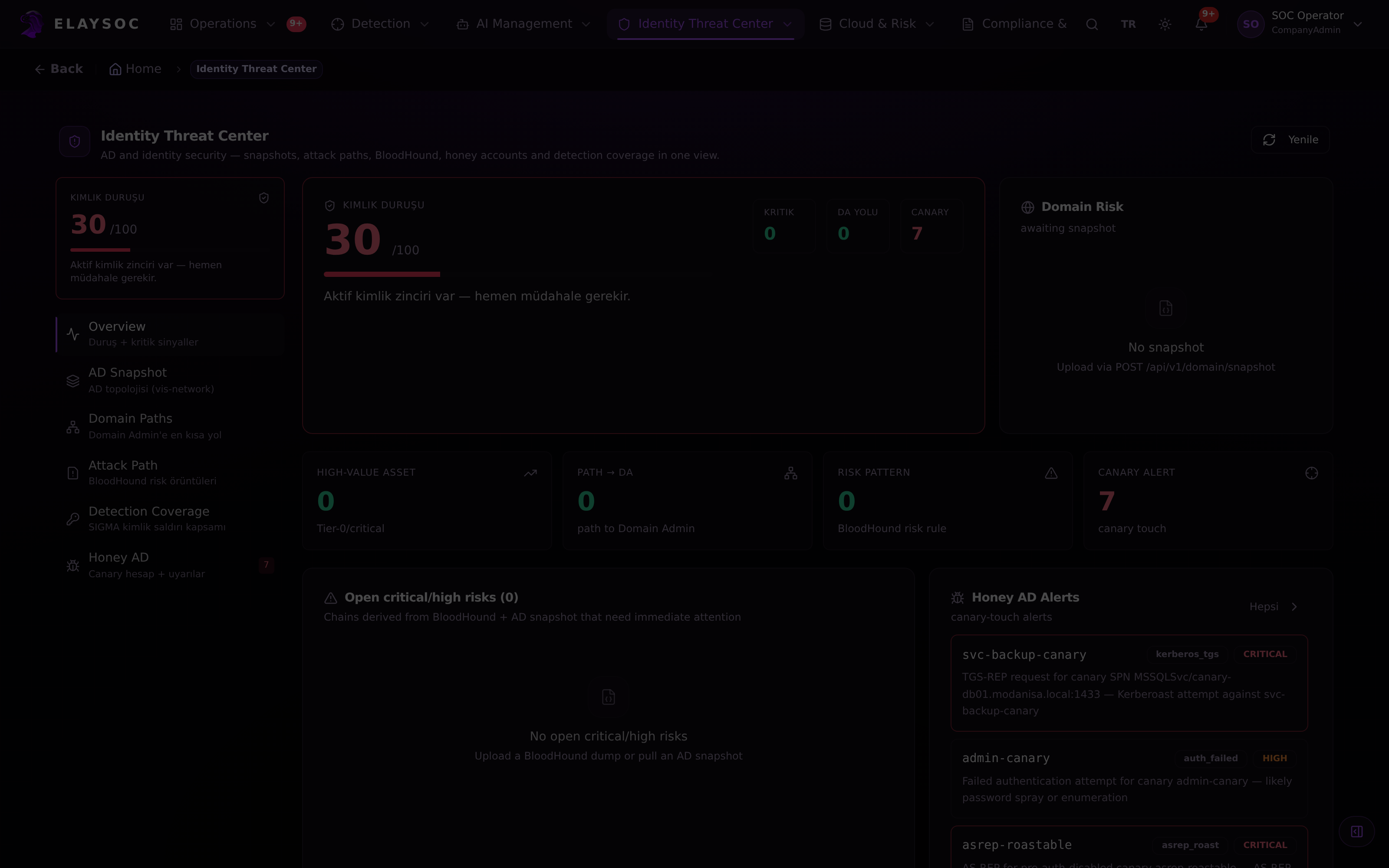Open the AD Snapshot sidebar section
Viewport: 1389px width, 868px height.
click(x=171, y=380)
